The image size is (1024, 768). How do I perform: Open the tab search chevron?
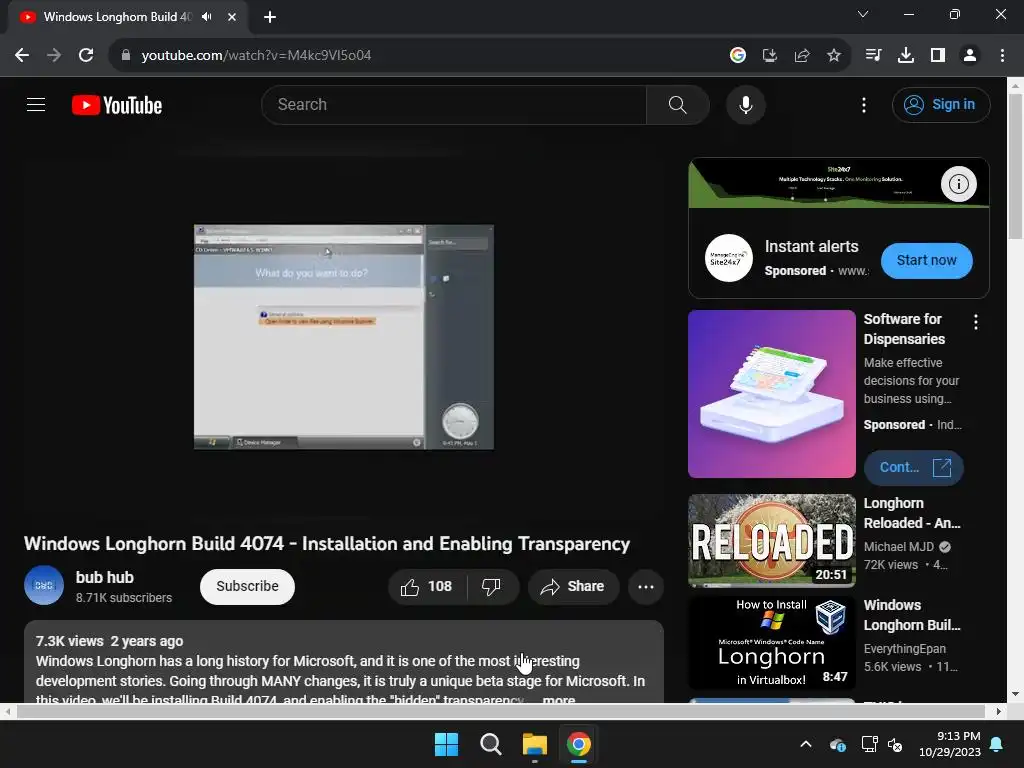[863, 14]
